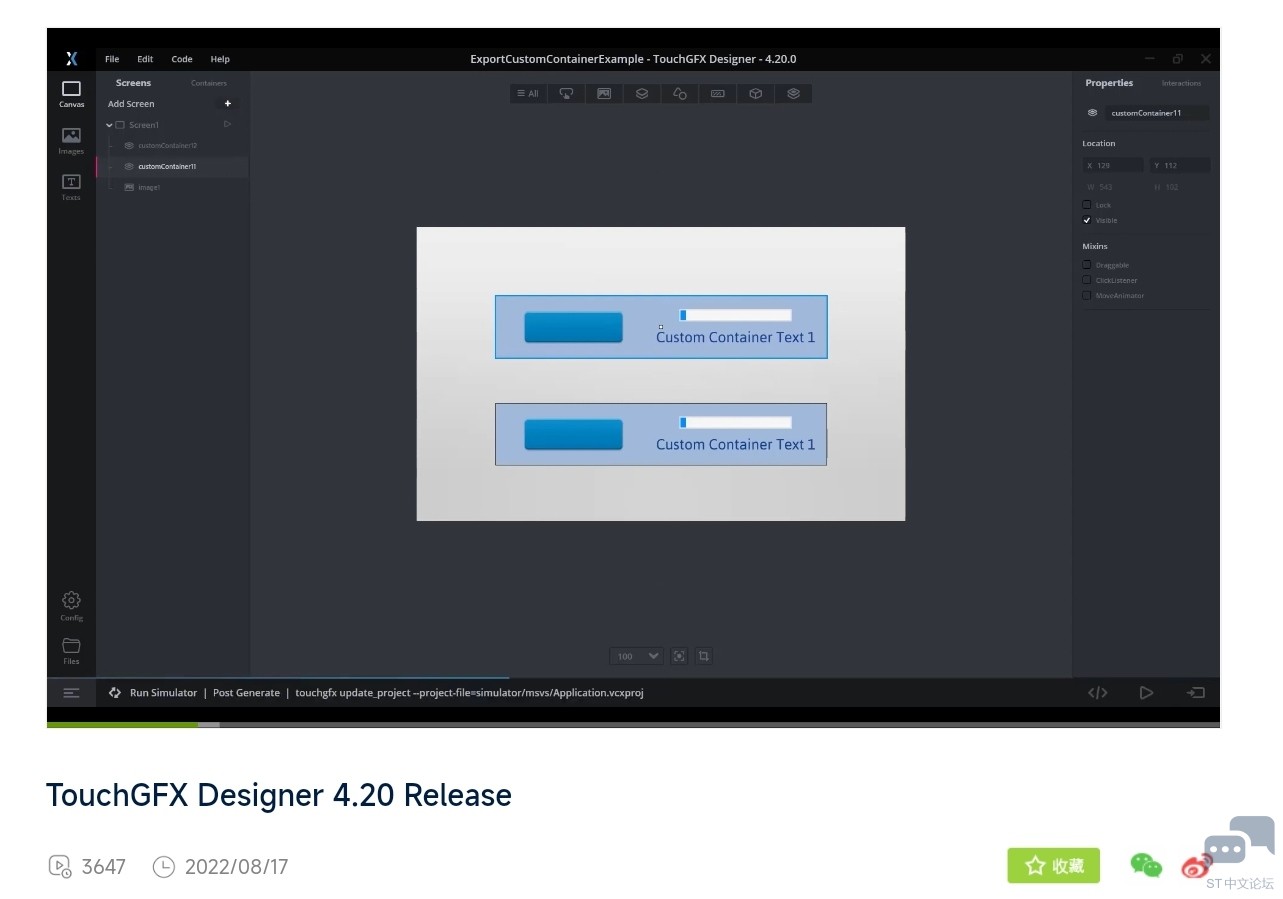The height and width of the screenshot is (899, 1283).
Task: Enable the Draggable mixin
Action: [1087, 265]
